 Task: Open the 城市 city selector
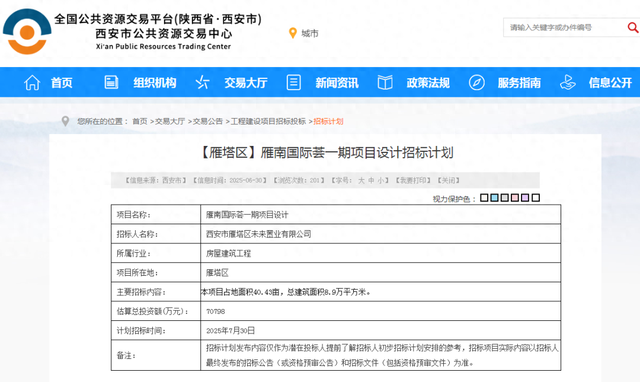(310, 33)
